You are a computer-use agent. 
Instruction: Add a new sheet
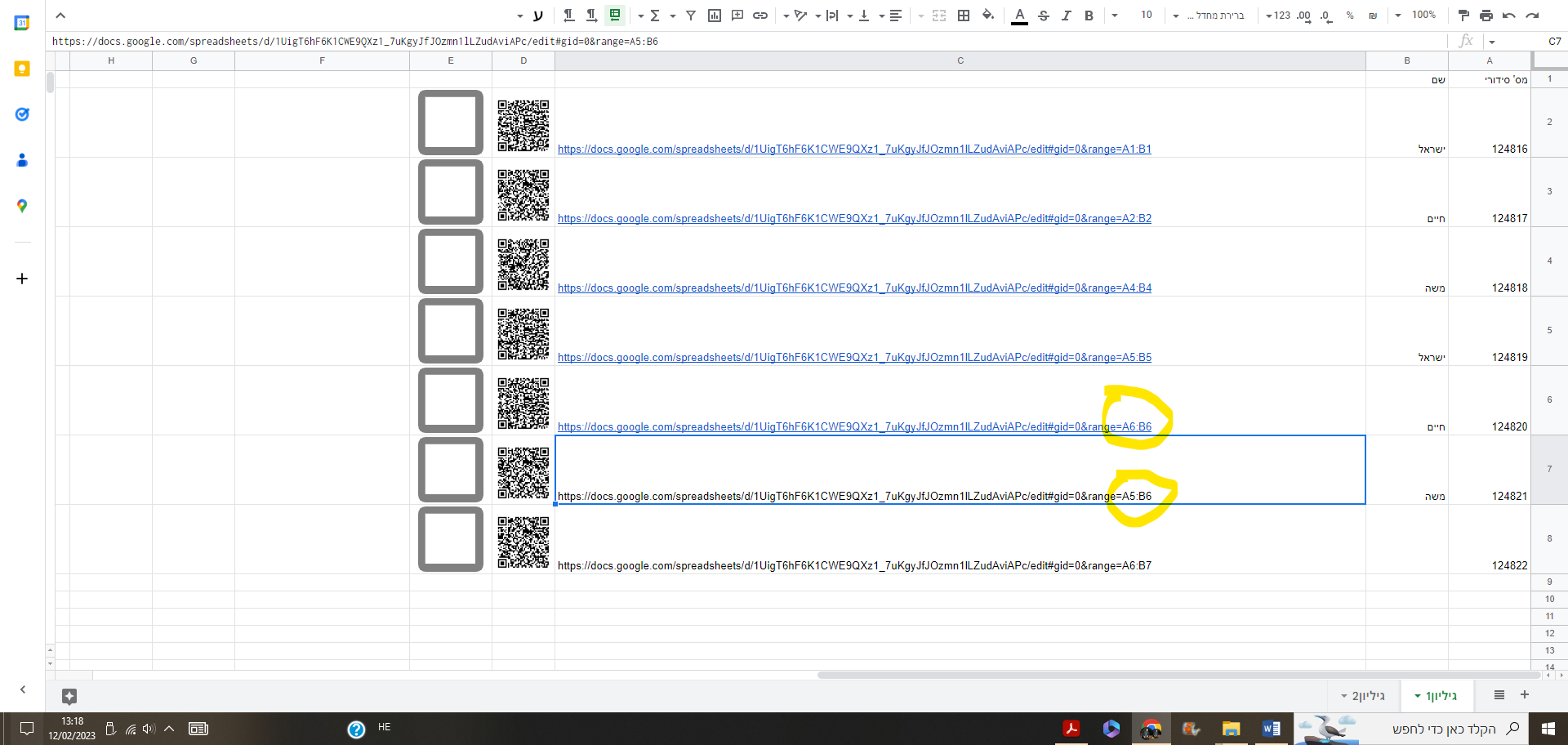1525,695
